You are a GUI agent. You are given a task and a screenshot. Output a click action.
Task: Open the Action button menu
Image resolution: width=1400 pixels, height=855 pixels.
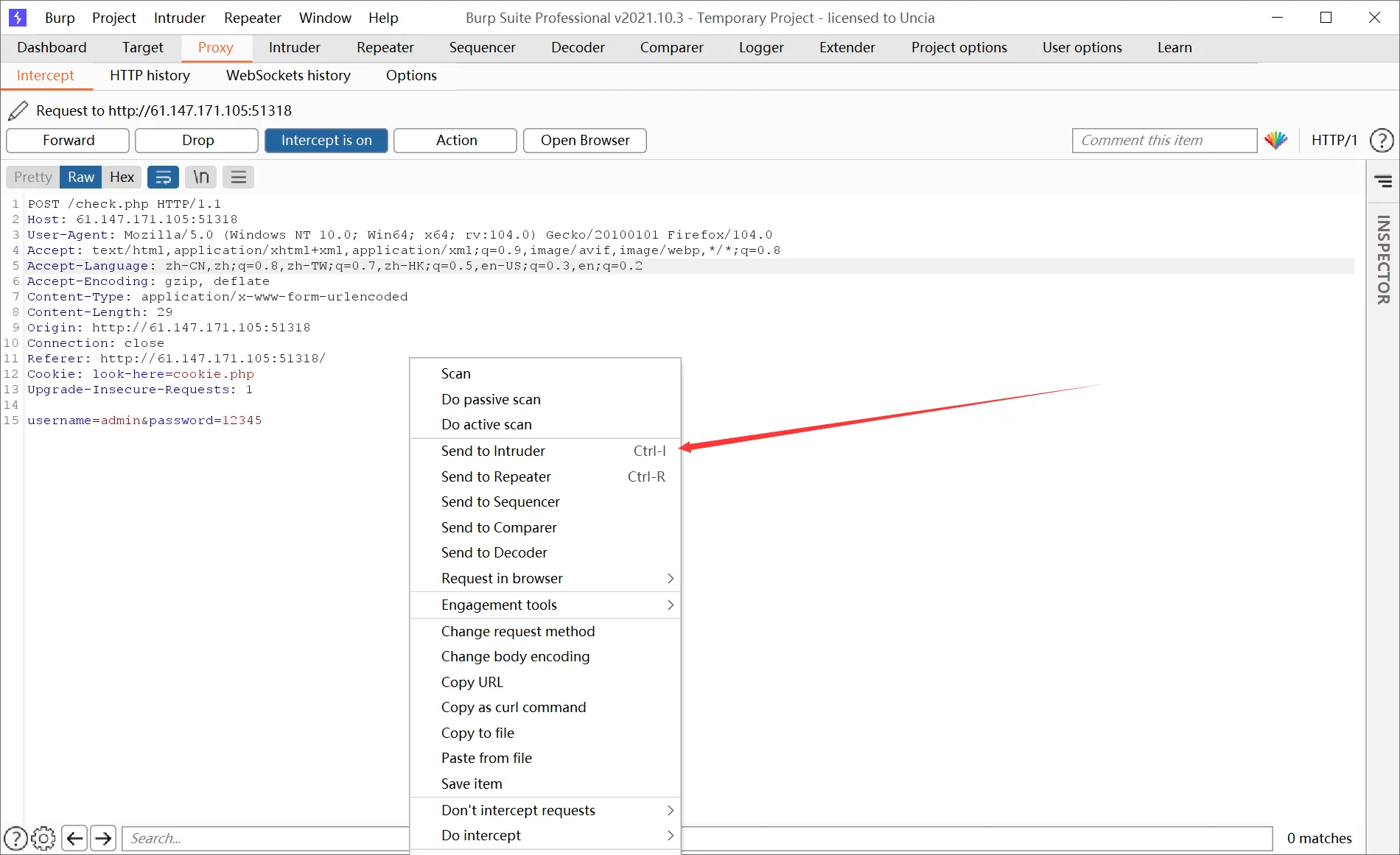pyautogui.click(x=456, y=140)
